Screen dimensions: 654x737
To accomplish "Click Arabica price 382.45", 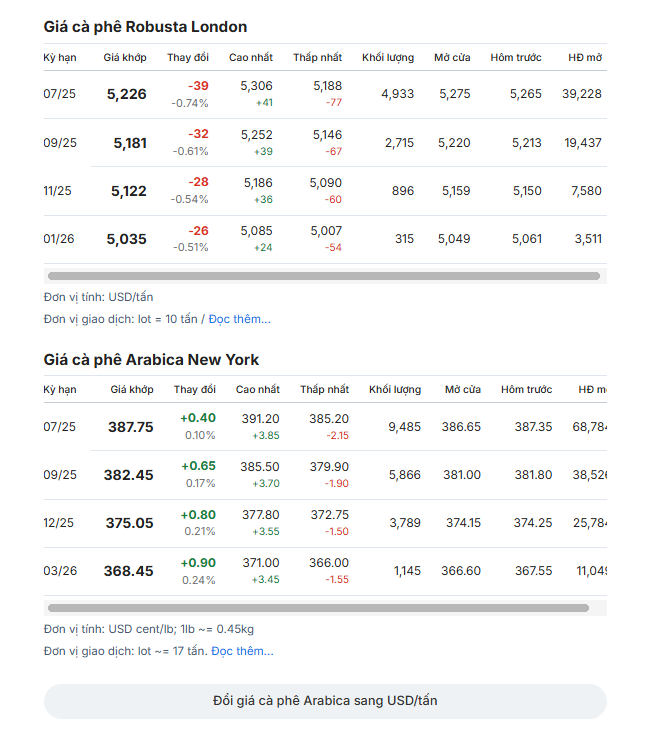I will click(128, 475).
